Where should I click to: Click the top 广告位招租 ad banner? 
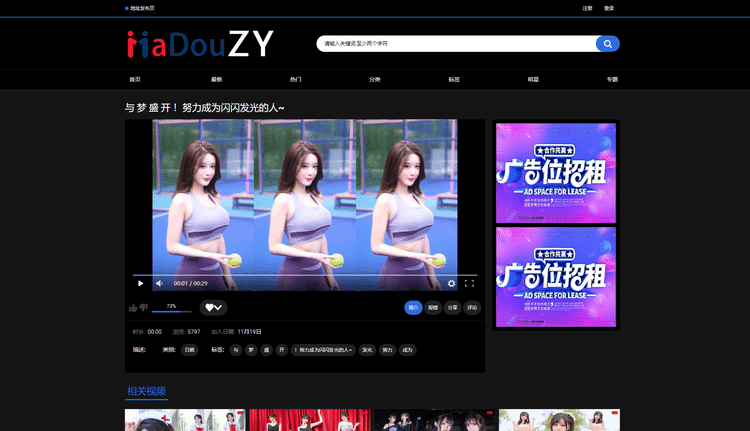(555, 172)
